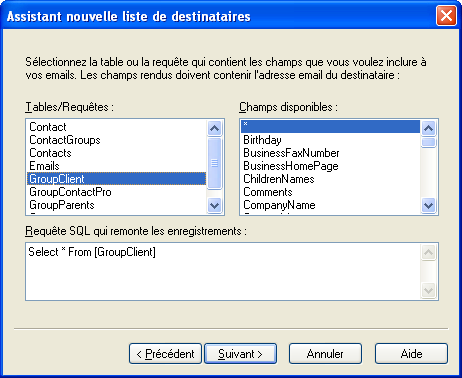Open help with the Aide button
462x378 pixels.
click(x=411, y=354)
